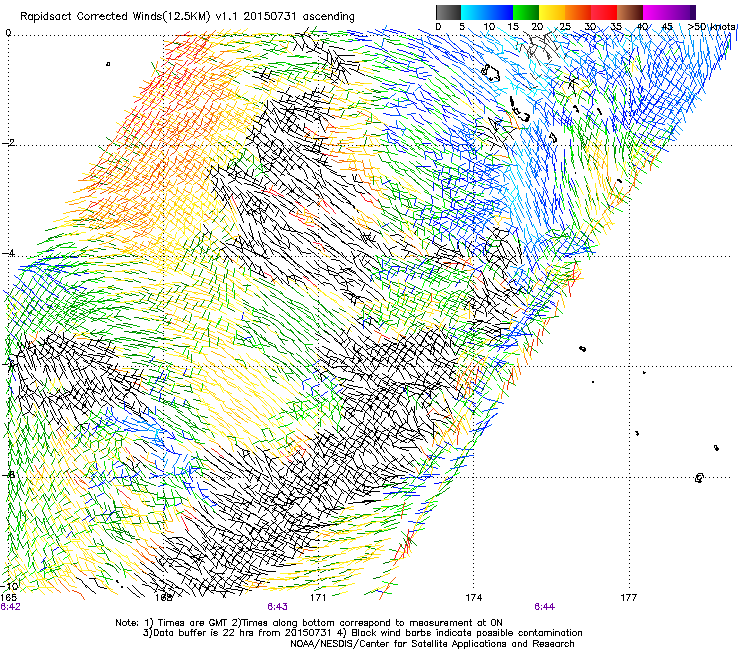Click the gray 0–5 knots color segment
Viewport: 740px width, 650px height.
pos(448,12)
